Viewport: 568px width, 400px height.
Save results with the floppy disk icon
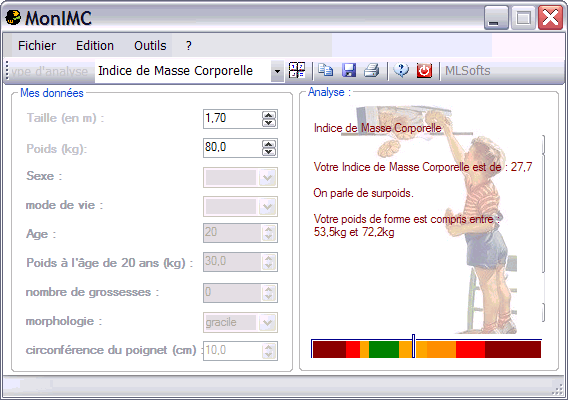pyautogui.click(x=349, y=70)
